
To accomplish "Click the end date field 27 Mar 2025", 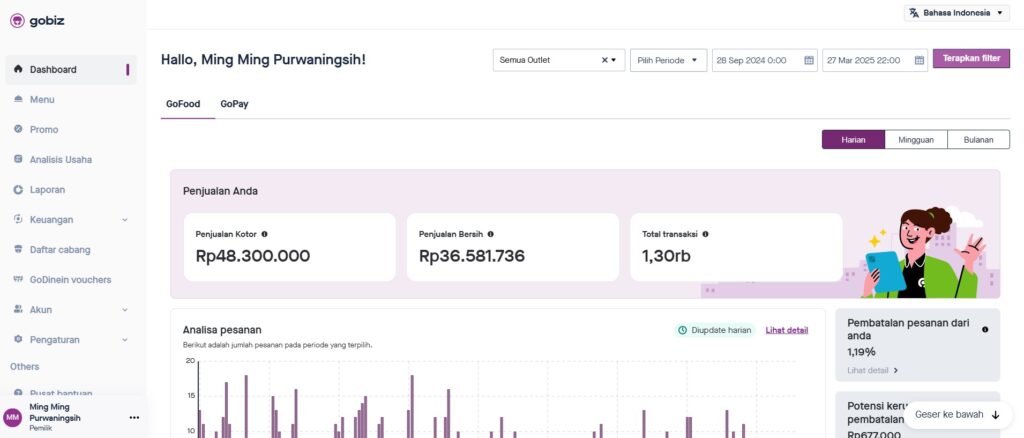I will click(x=874, y=60).
